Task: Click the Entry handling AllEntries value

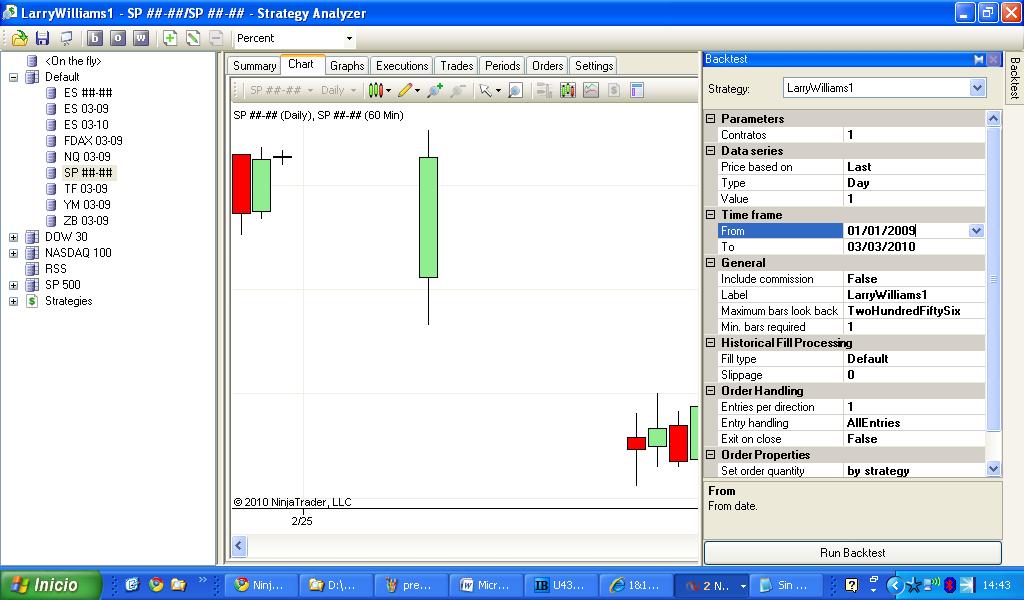Action: pyautogui.click(x=914, y=423)
